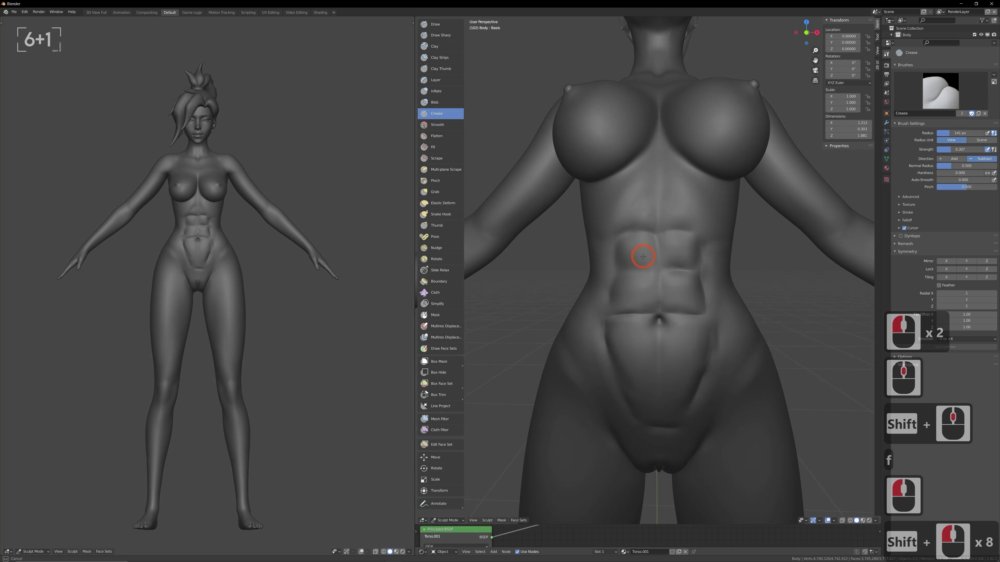Image resolution: width=1000 pixels, height=562 pixels.
Task: Select the Flatten brush
Action: pyautogui.click(x=440, y=136)
